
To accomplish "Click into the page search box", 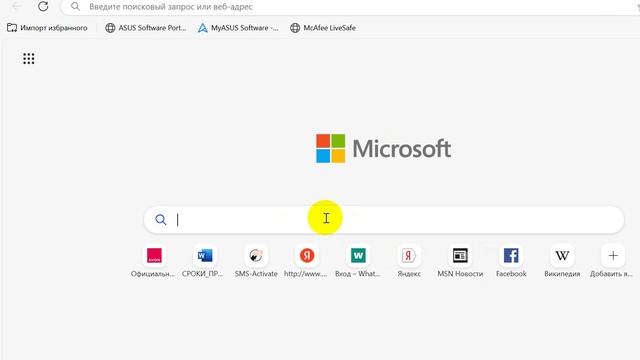I will 384,220.
